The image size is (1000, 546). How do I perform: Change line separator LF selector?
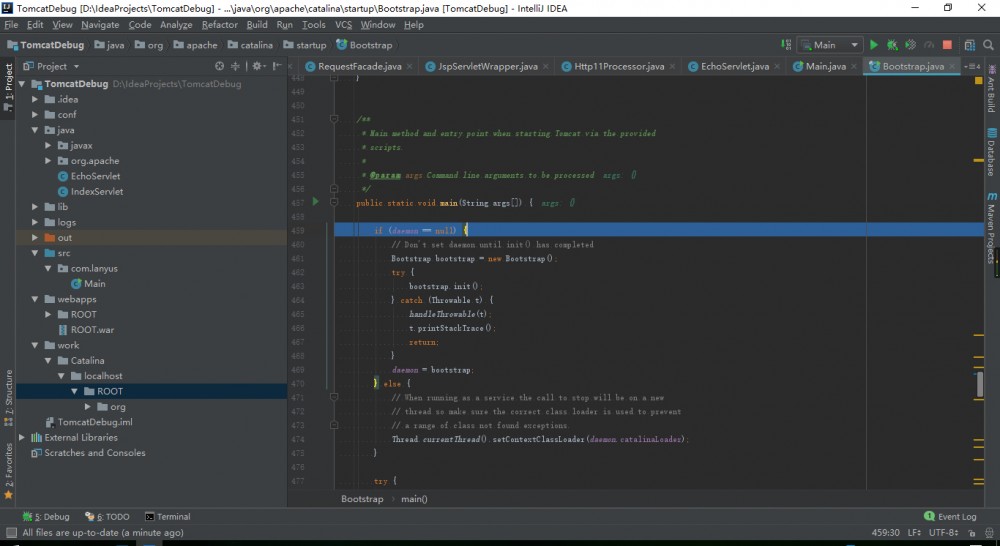[x=915, y=533]
